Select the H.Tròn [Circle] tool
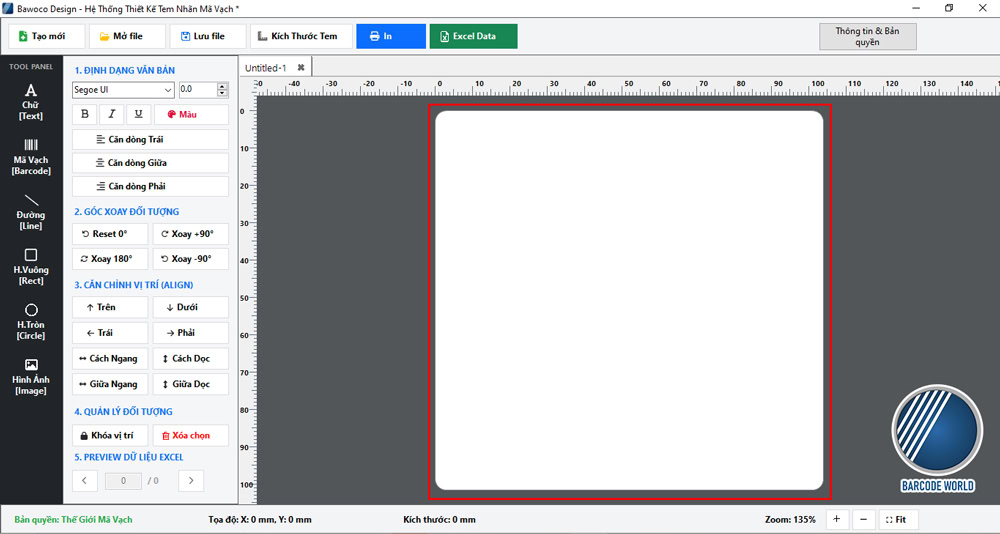The image size is (1000, 534). 31,322
